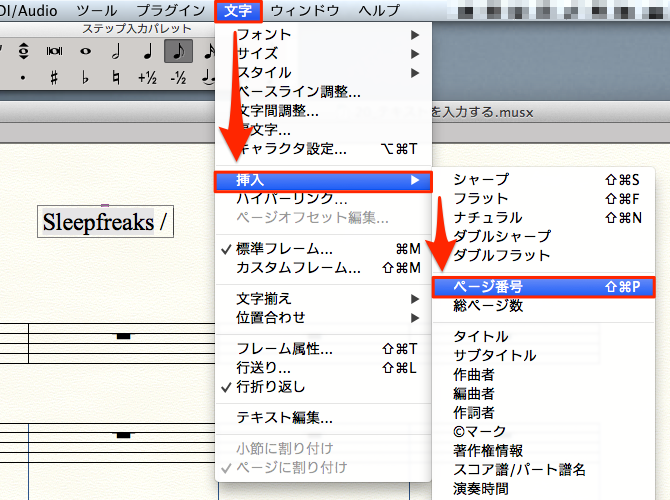Expand the 挿入 submenu
The image size is (670, 500).
(323, 181)
